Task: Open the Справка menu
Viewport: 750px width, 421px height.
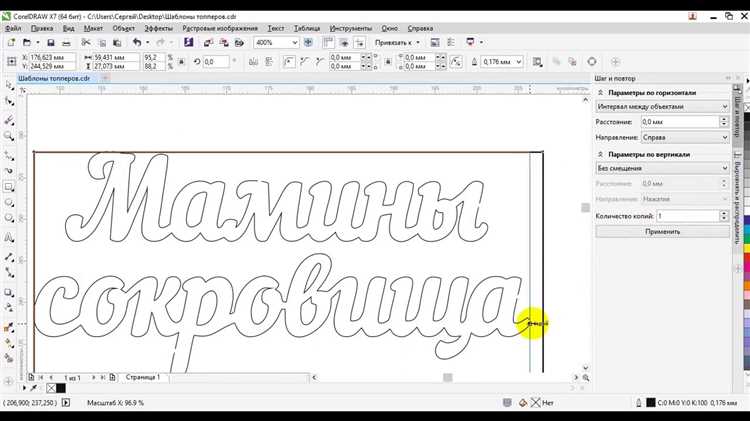Action: tap(420, 28)
